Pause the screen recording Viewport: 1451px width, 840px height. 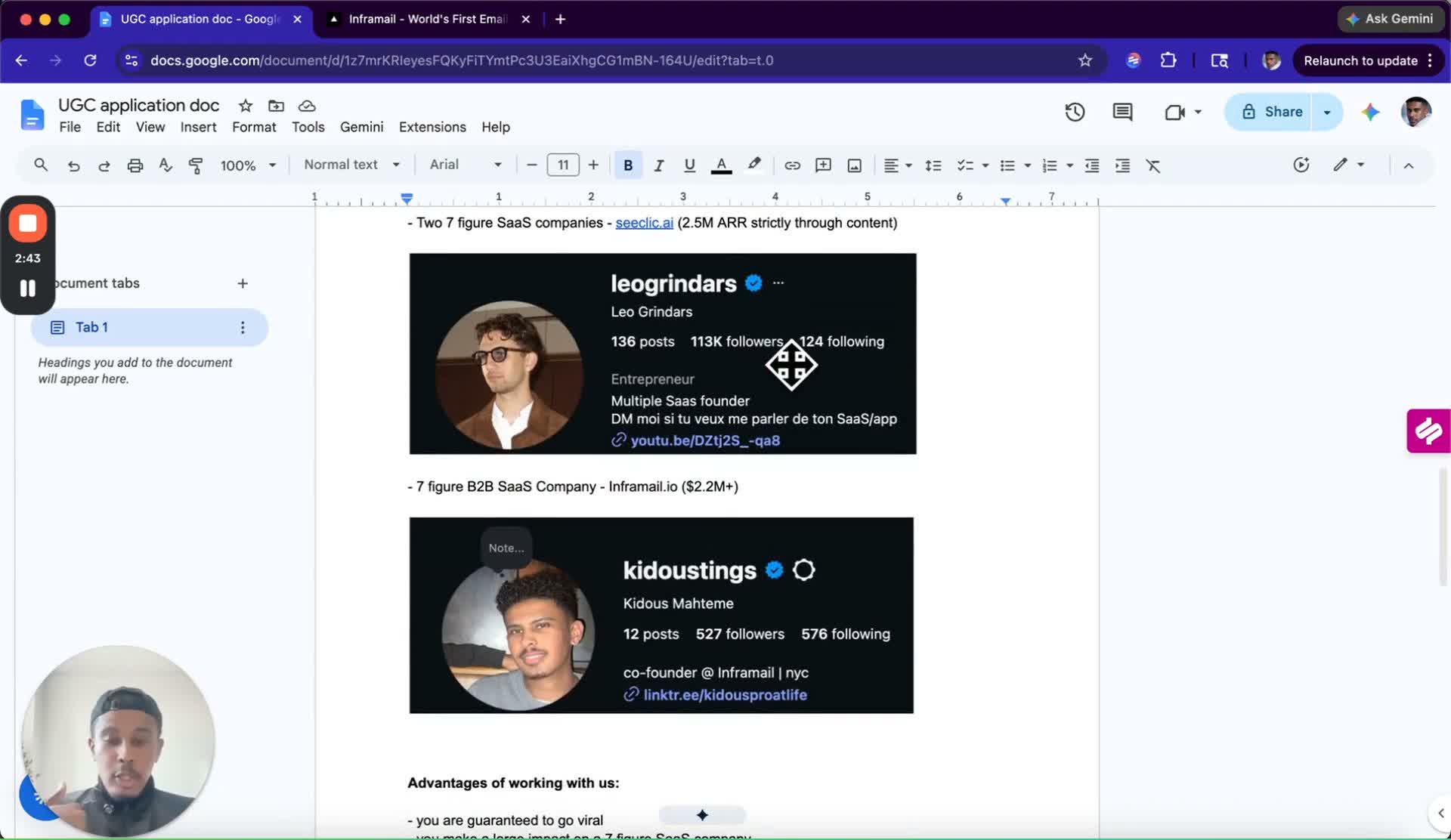click(28, 288)
